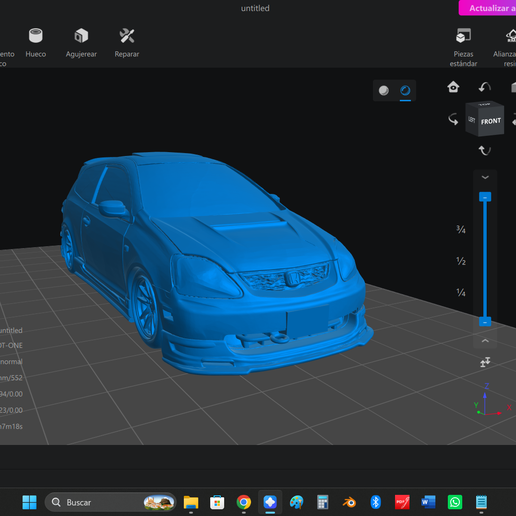Switch to solid shaded view mode

tap(384, 90)
